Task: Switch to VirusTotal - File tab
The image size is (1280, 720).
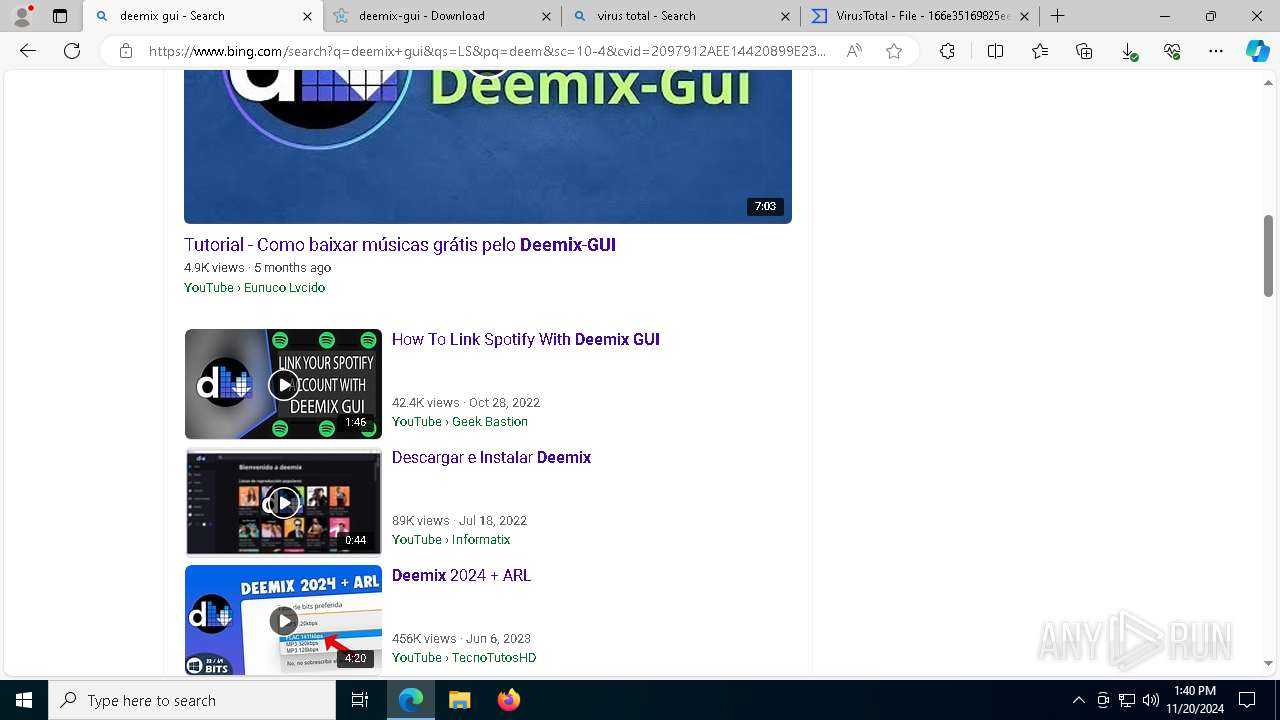Action: tap(918, 16)
